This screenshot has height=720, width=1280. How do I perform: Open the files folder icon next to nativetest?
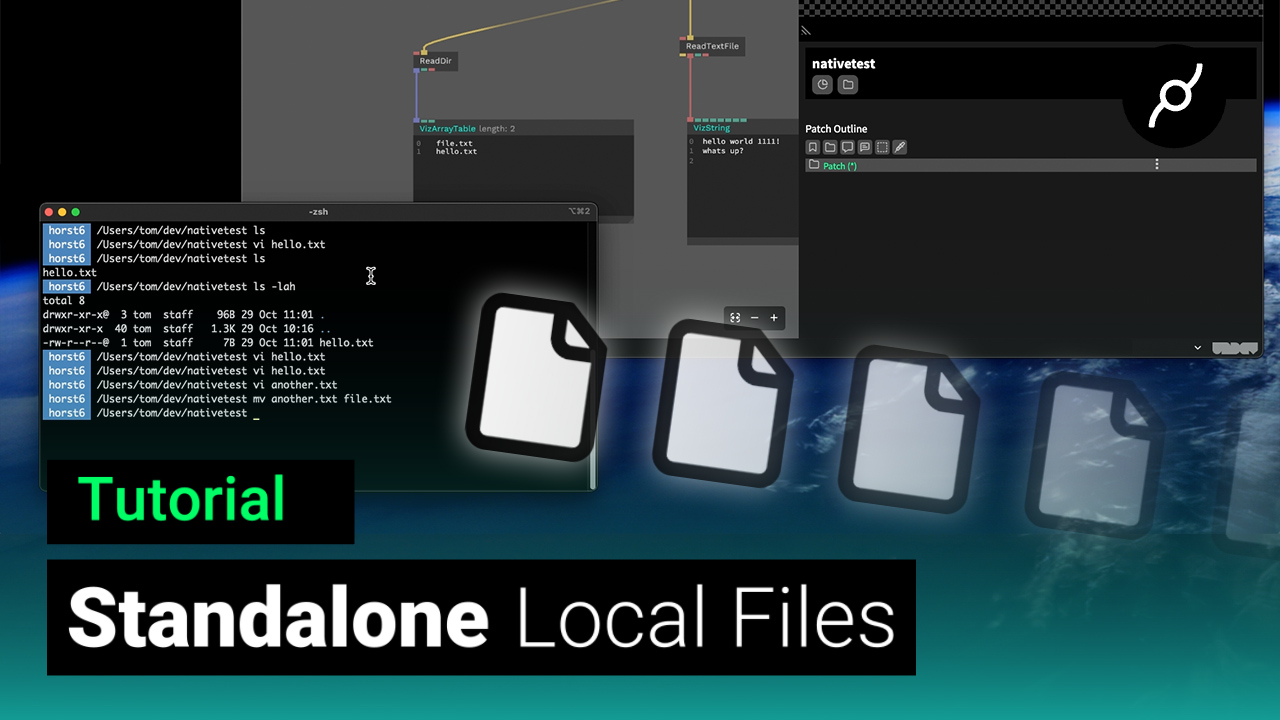[x=847, y=85]
